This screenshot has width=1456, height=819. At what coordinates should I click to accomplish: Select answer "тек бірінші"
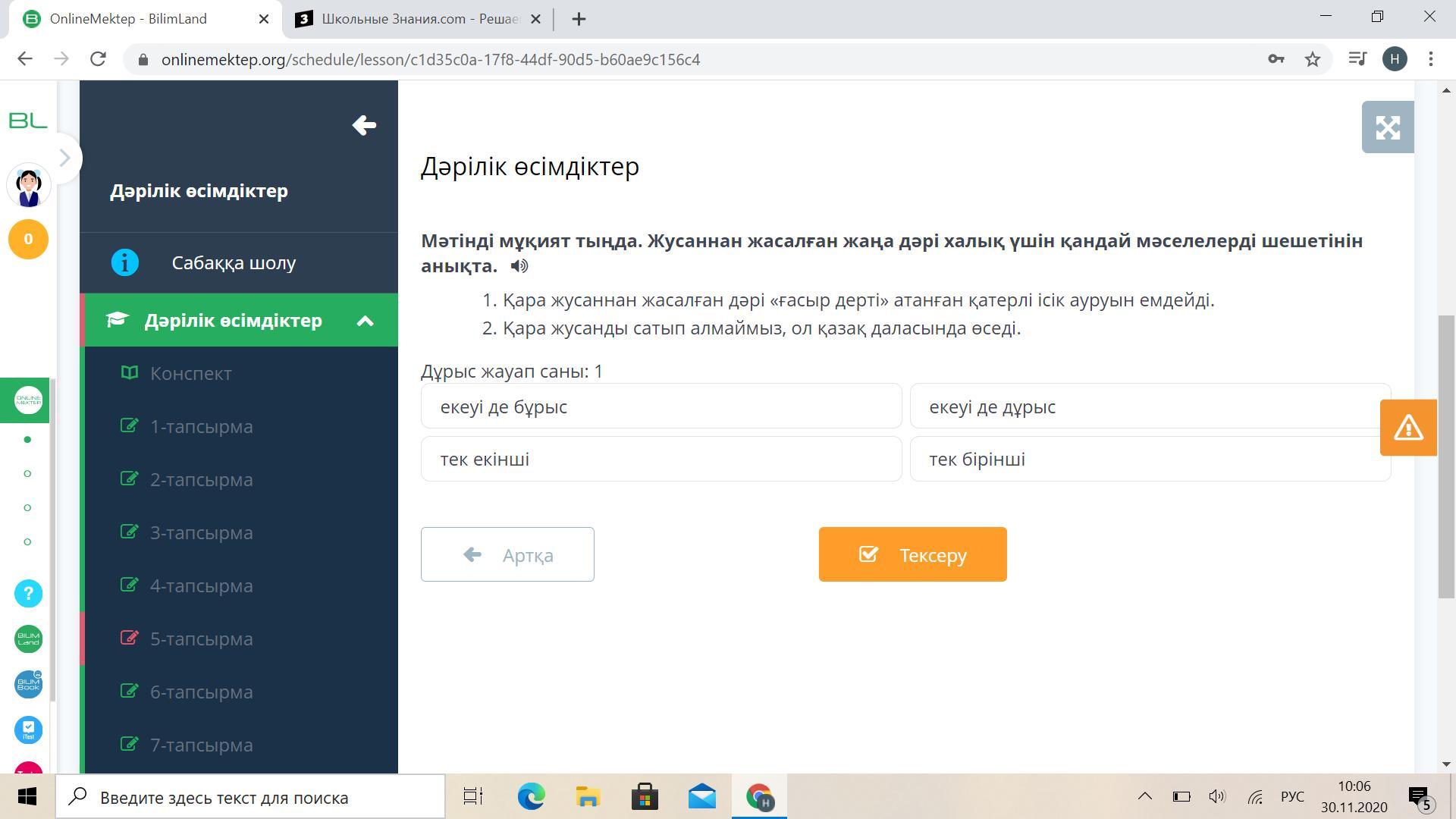tap(1149, 460)
